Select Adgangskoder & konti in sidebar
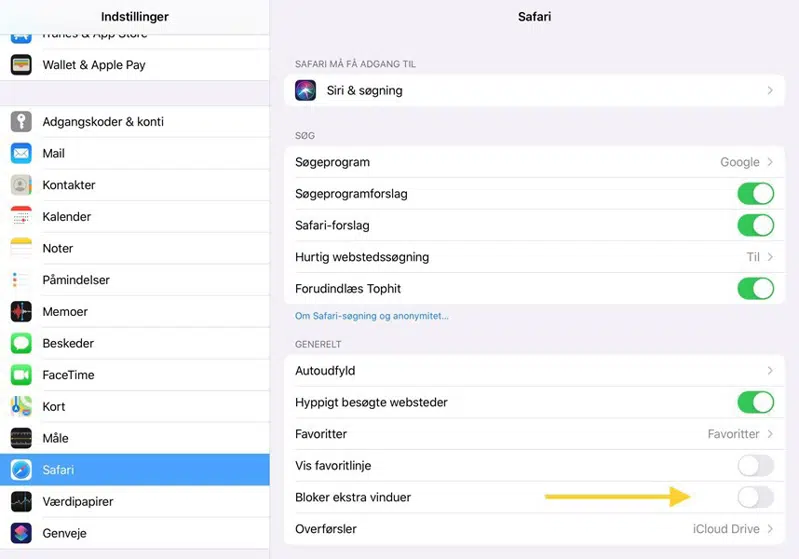The width and height of the screenshot is (799, 559). pos(103,122)
